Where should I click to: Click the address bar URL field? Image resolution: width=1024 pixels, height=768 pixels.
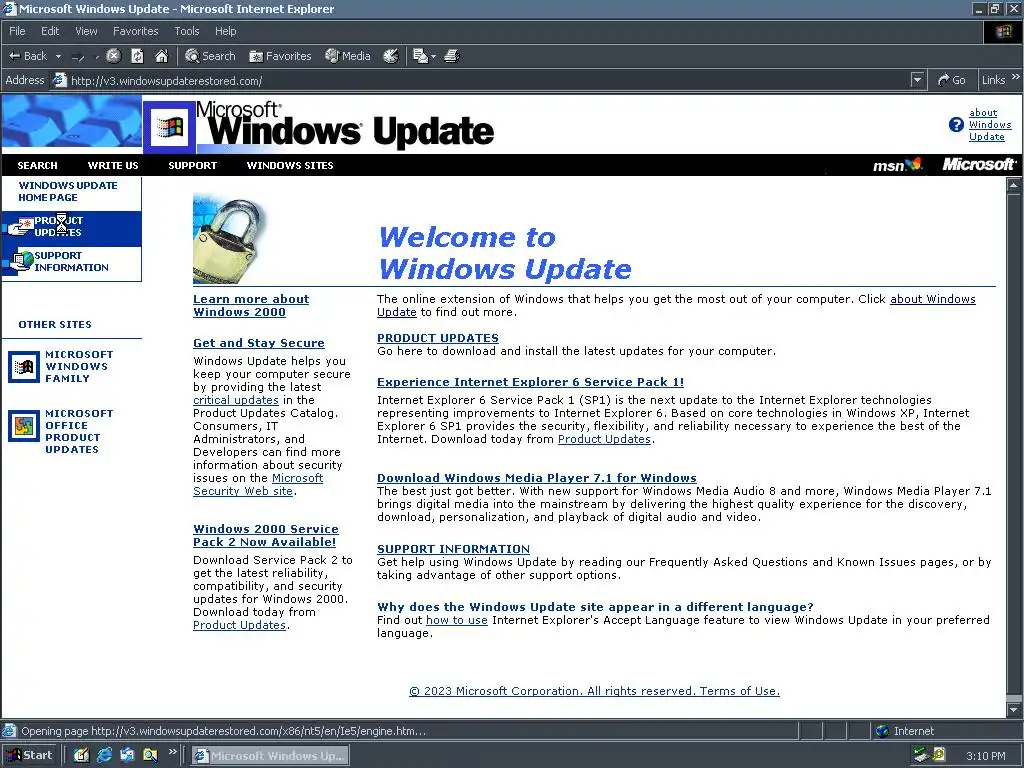point(483,80)
